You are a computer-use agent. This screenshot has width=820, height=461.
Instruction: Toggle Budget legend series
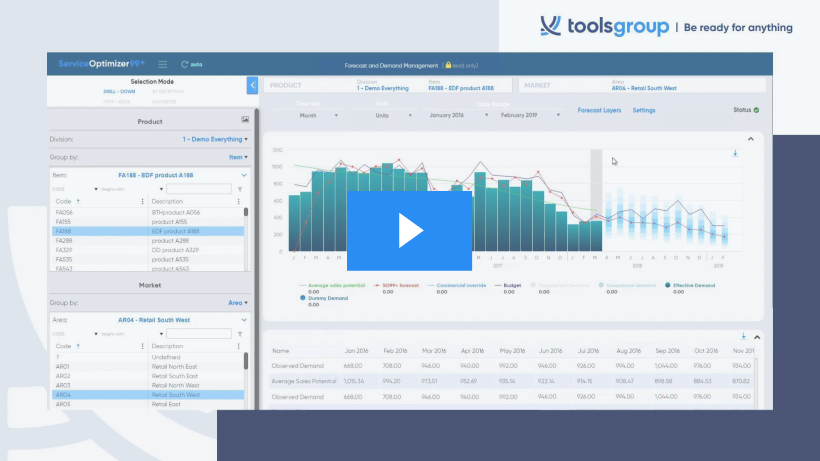coord(508,285)
